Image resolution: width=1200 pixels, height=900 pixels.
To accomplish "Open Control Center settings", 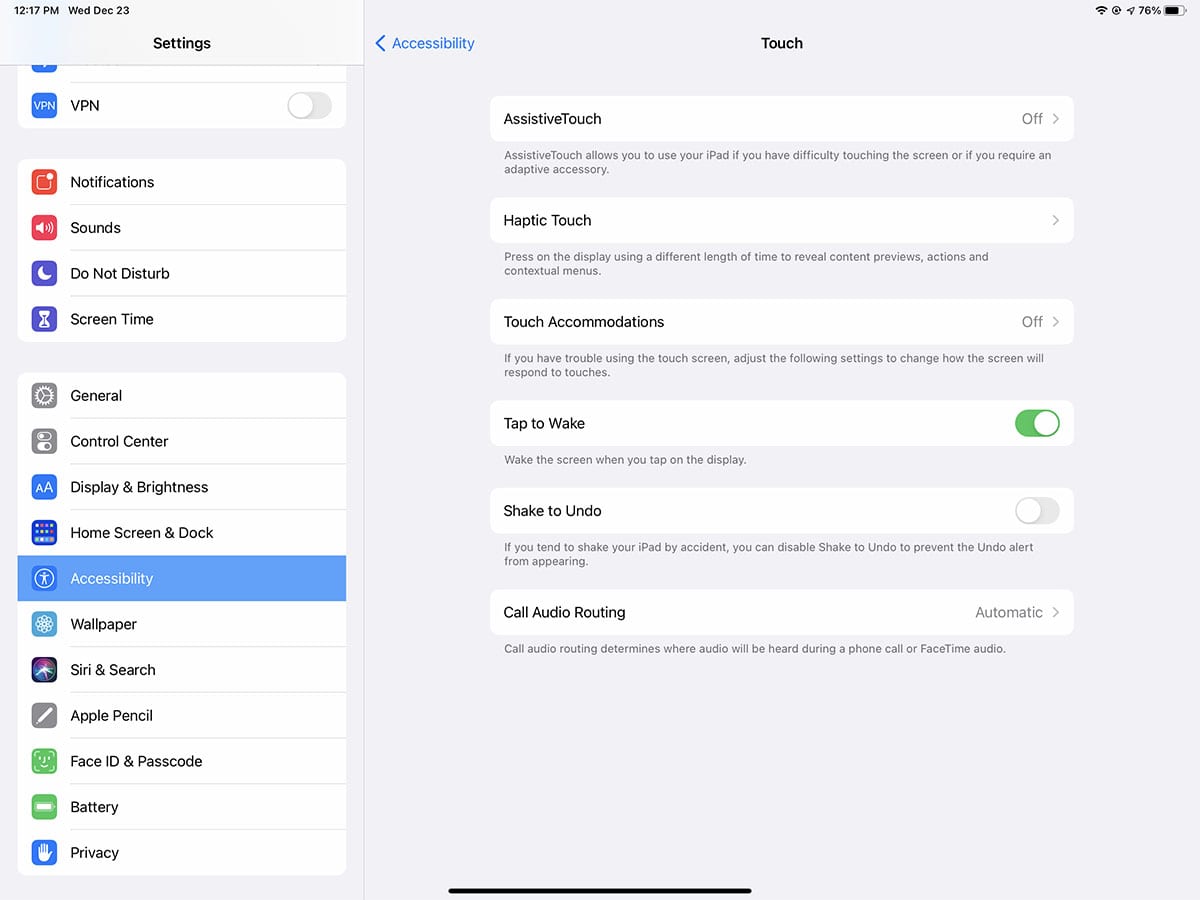I will [x=182, y=441].
